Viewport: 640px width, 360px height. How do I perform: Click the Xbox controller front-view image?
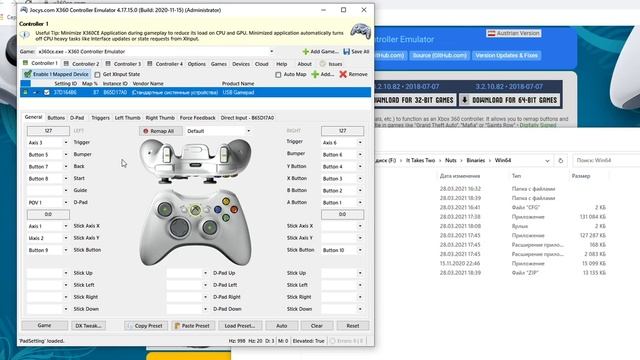click(x=195, y=227)
